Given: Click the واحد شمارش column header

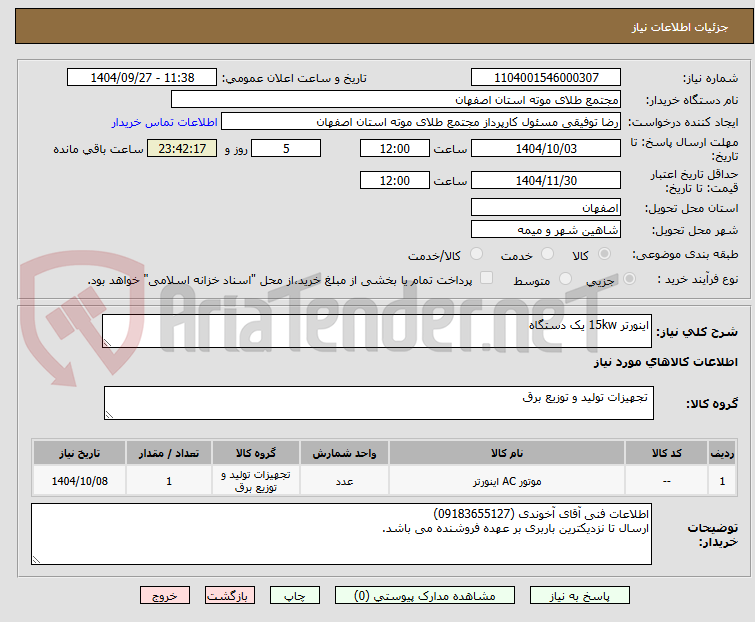Looking at the screenshot, I should 344,453.
